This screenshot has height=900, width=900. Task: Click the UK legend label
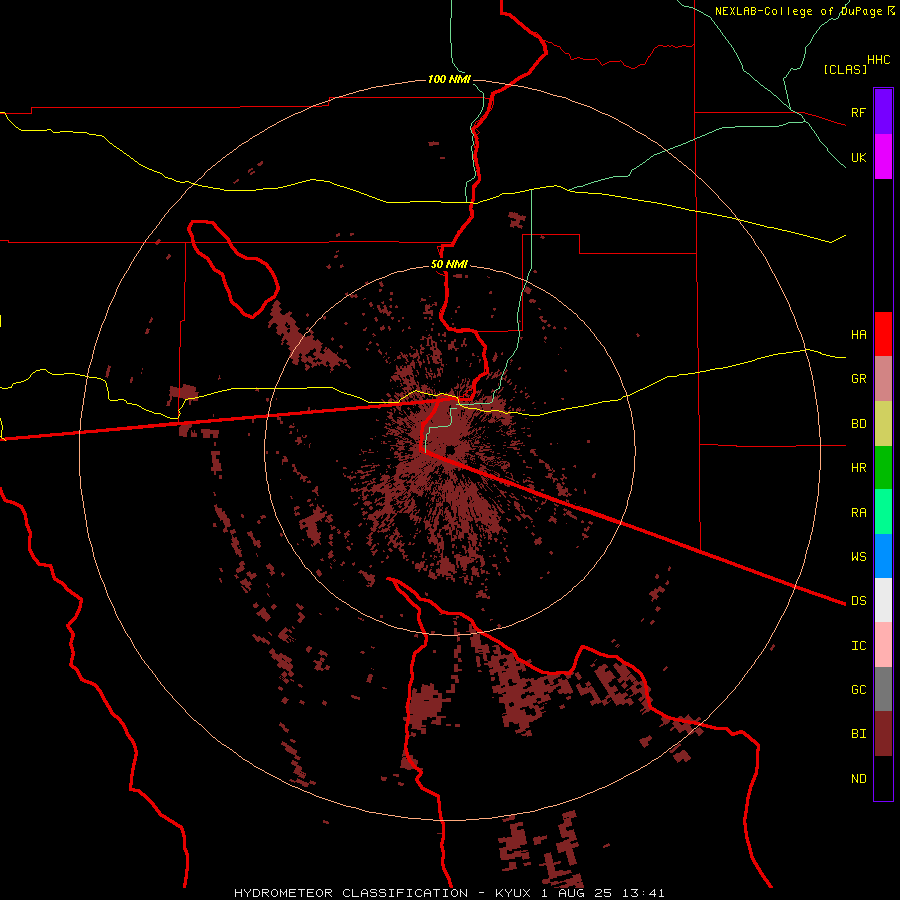858,157
